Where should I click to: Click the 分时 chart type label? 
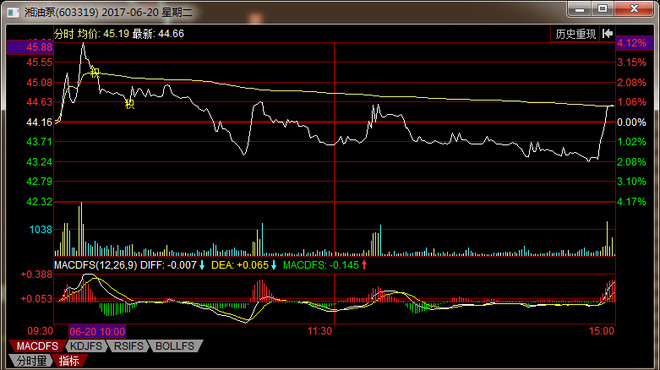[x=64, y=34]
